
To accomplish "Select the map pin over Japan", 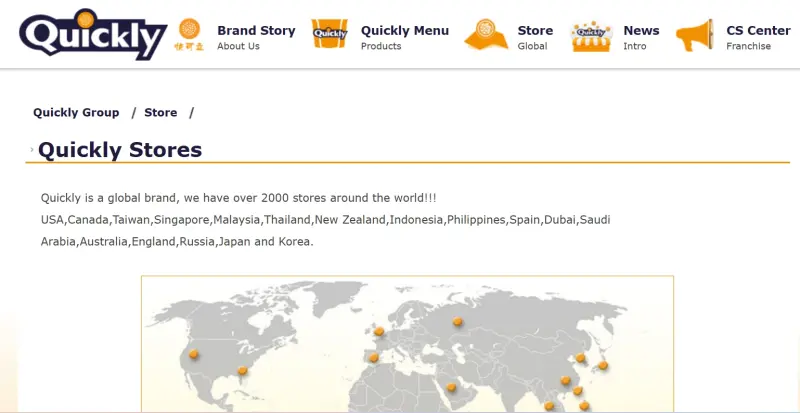I will coord(603,365).
